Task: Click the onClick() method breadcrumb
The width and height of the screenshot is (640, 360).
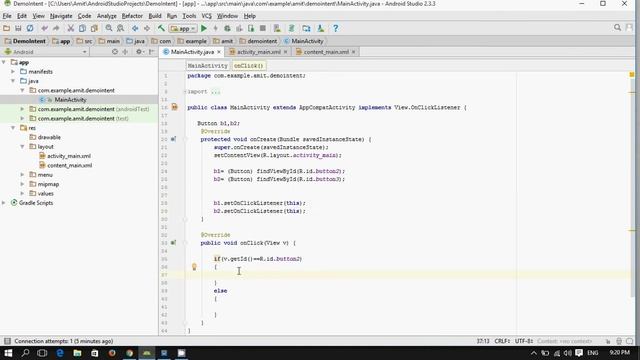Action: point(249,66)
